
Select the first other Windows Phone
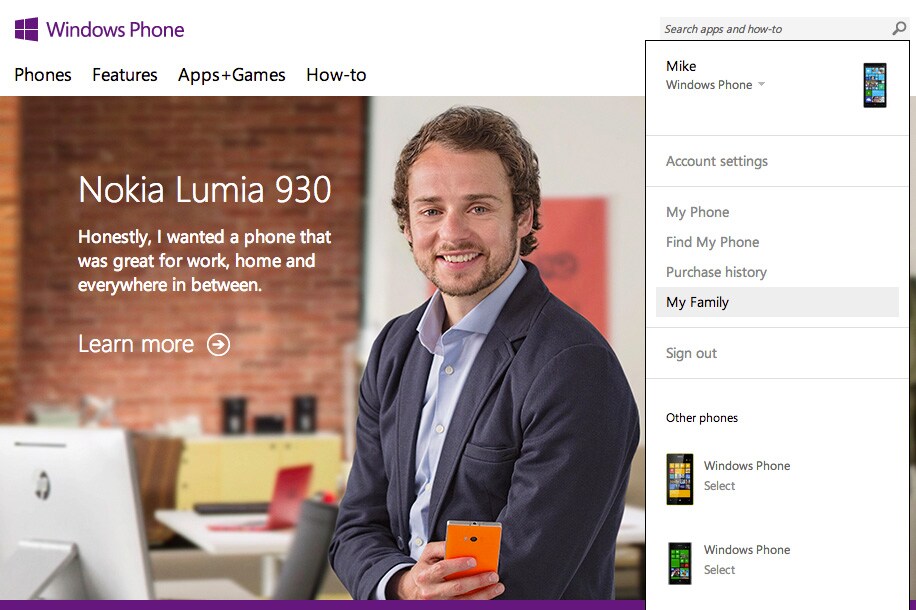[719, 486]
